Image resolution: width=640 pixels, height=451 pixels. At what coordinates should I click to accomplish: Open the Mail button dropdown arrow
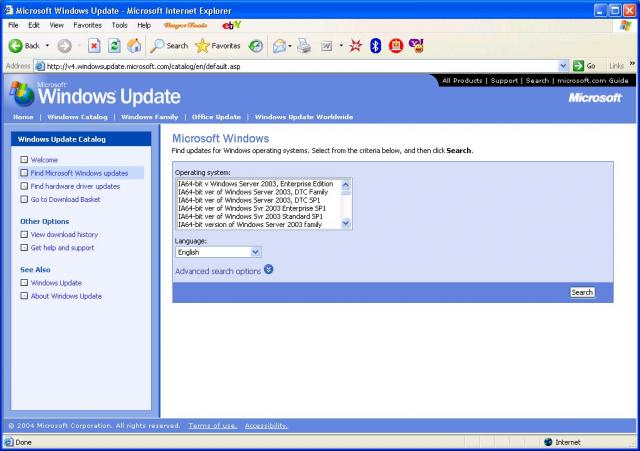click(290, 46)
